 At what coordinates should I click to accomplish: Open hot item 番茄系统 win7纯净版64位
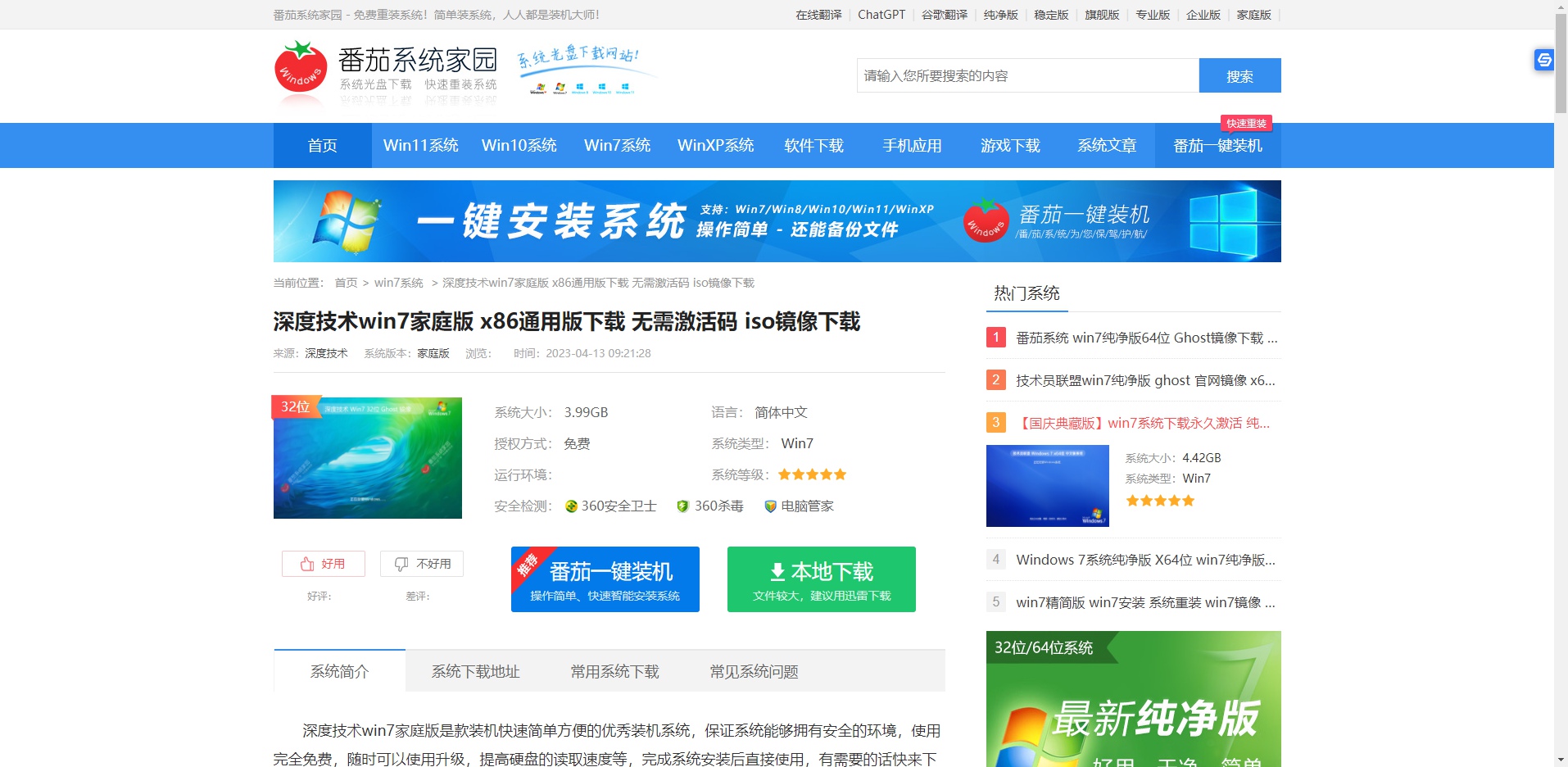[1146, 338]
